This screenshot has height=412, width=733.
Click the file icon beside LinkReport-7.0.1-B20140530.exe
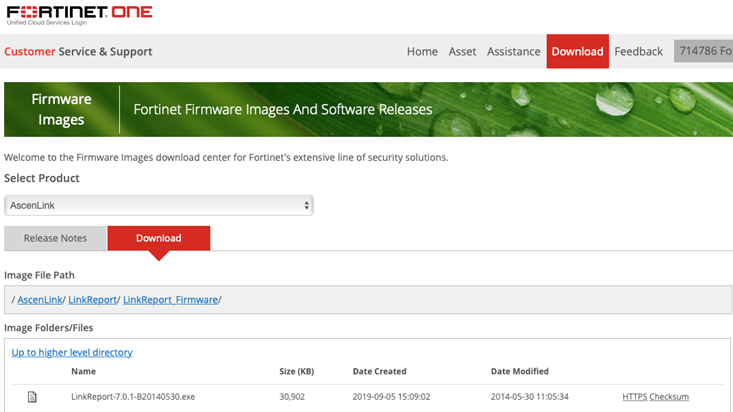pyautogui.click(x=32, y=397)
